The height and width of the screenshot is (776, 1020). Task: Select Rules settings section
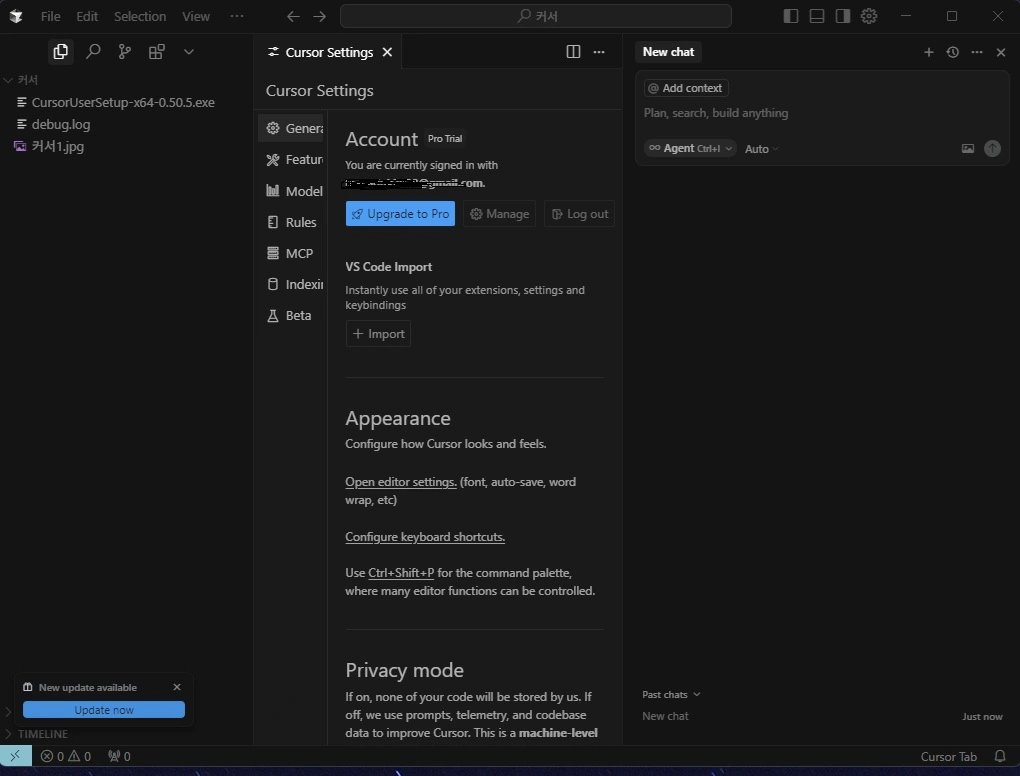291,222
